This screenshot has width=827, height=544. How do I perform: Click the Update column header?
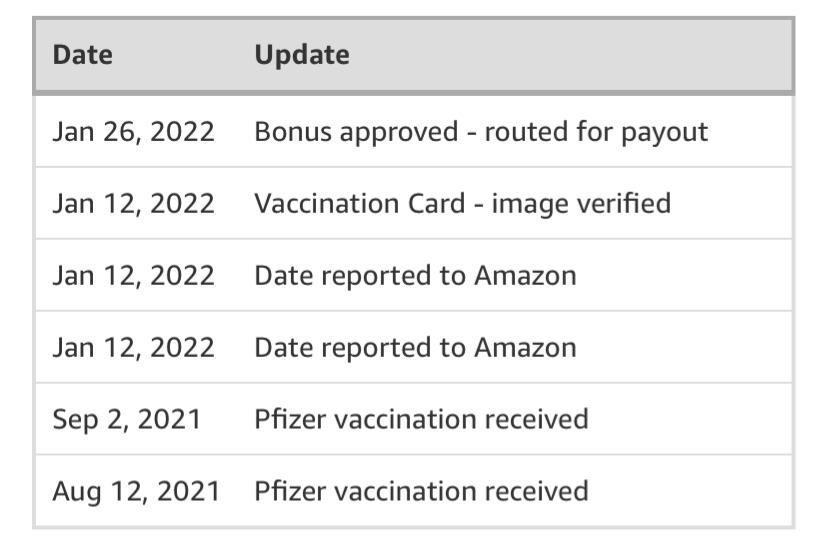301,54
